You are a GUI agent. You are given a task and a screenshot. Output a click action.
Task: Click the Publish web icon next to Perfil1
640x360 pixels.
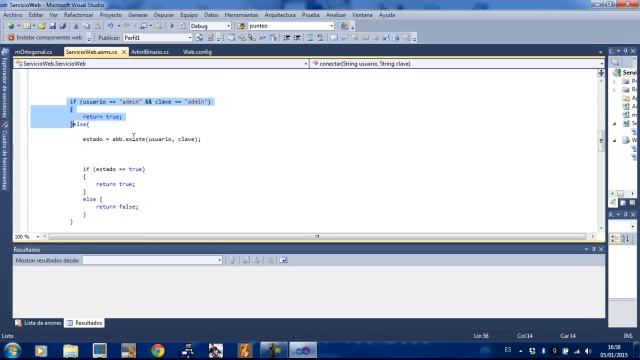click(199, 38)
